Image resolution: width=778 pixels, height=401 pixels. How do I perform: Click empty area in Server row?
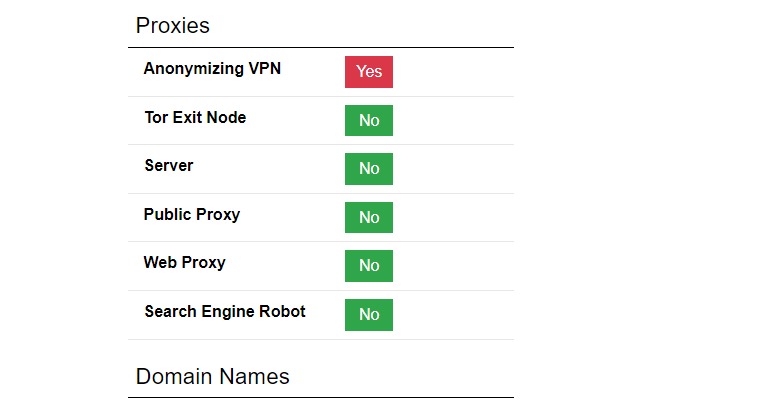[x=453, y=169]
